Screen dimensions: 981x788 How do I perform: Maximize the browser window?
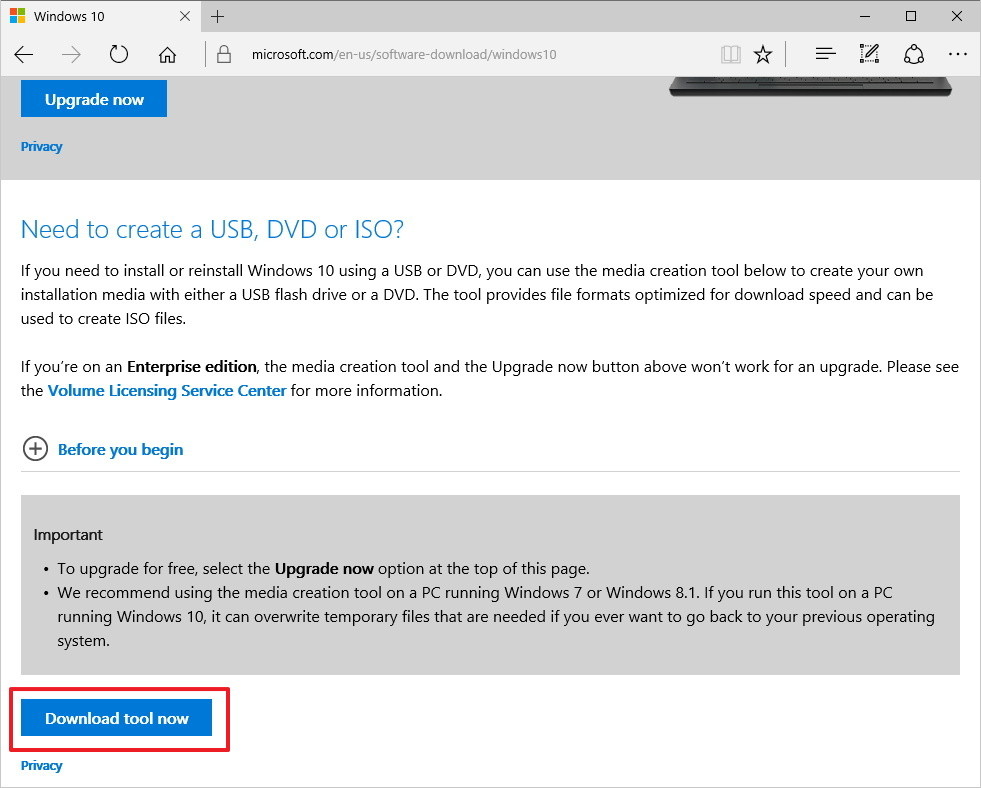pos(911,16)
